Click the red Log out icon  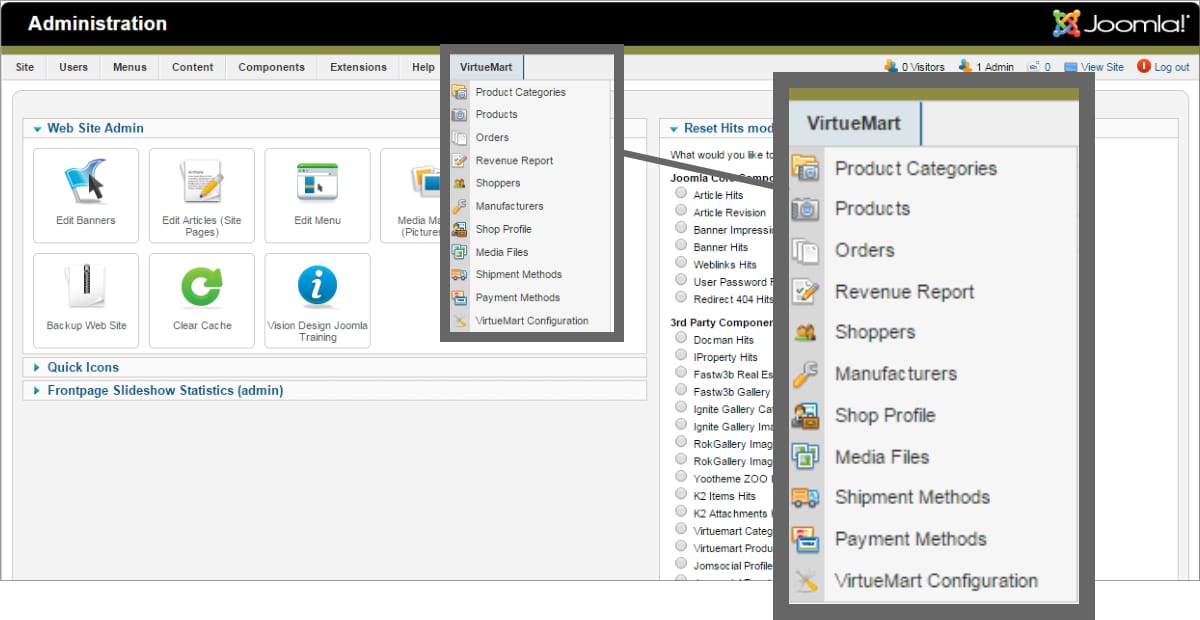click(x=1144, y=67)
